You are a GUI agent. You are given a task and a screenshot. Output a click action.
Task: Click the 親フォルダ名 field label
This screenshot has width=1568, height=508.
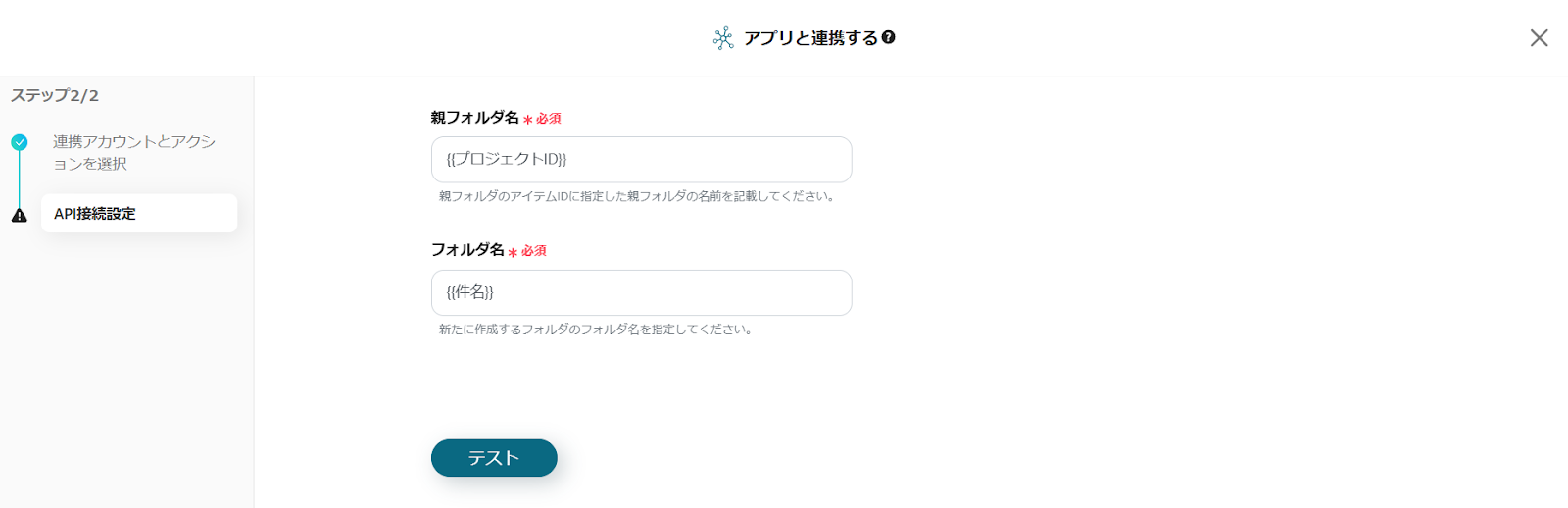474,117
